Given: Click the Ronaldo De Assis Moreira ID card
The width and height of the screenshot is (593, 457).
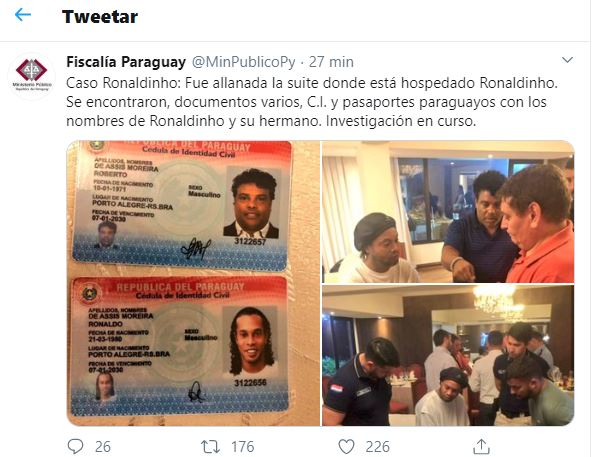Looking at the screenshot, I should (x=180, y=346).
